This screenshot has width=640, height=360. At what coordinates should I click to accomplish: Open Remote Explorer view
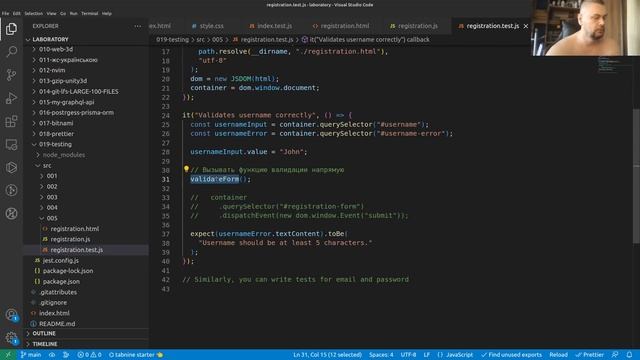coord(11,144)
